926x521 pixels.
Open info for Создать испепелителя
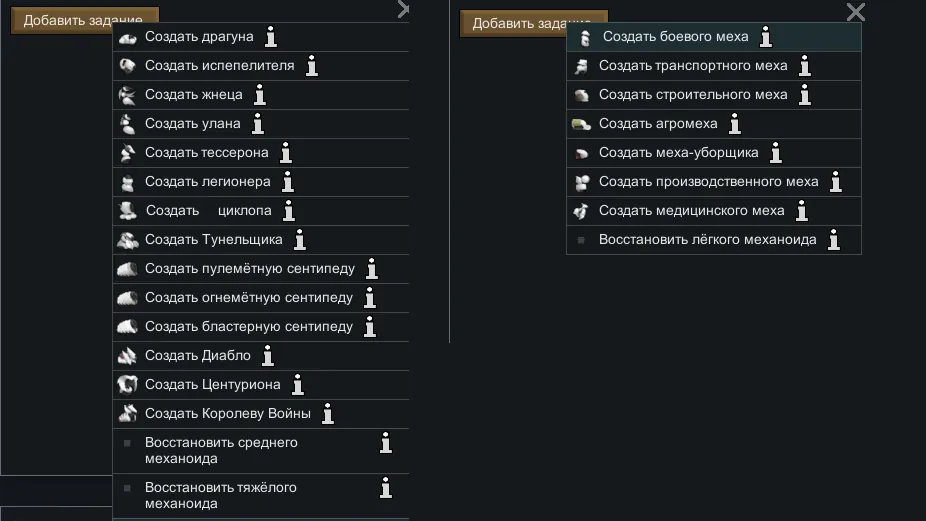pos(311,66)
